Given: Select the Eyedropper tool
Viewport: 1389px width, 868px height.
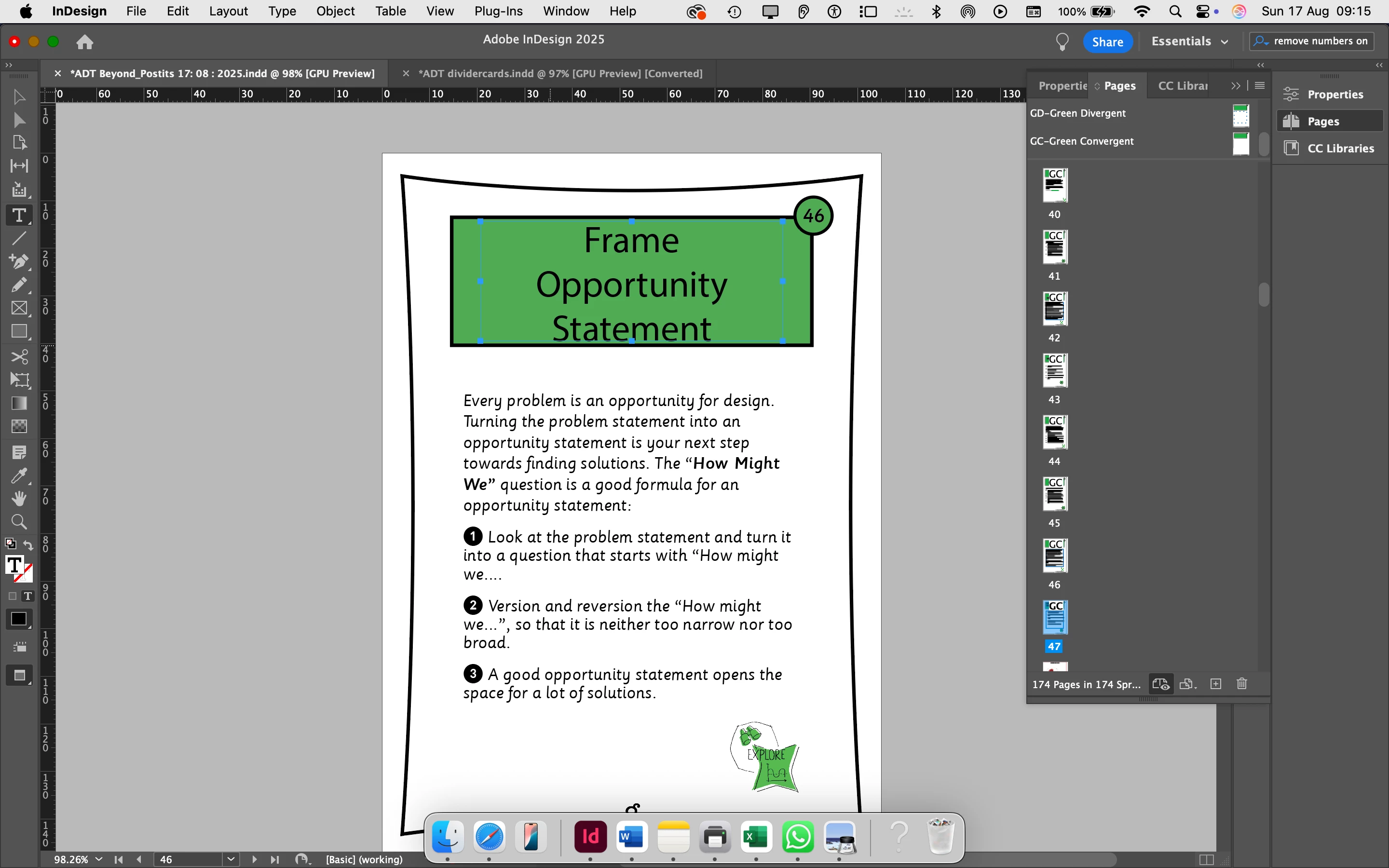Looking at the screenshot, I should (x=19, y=475).
